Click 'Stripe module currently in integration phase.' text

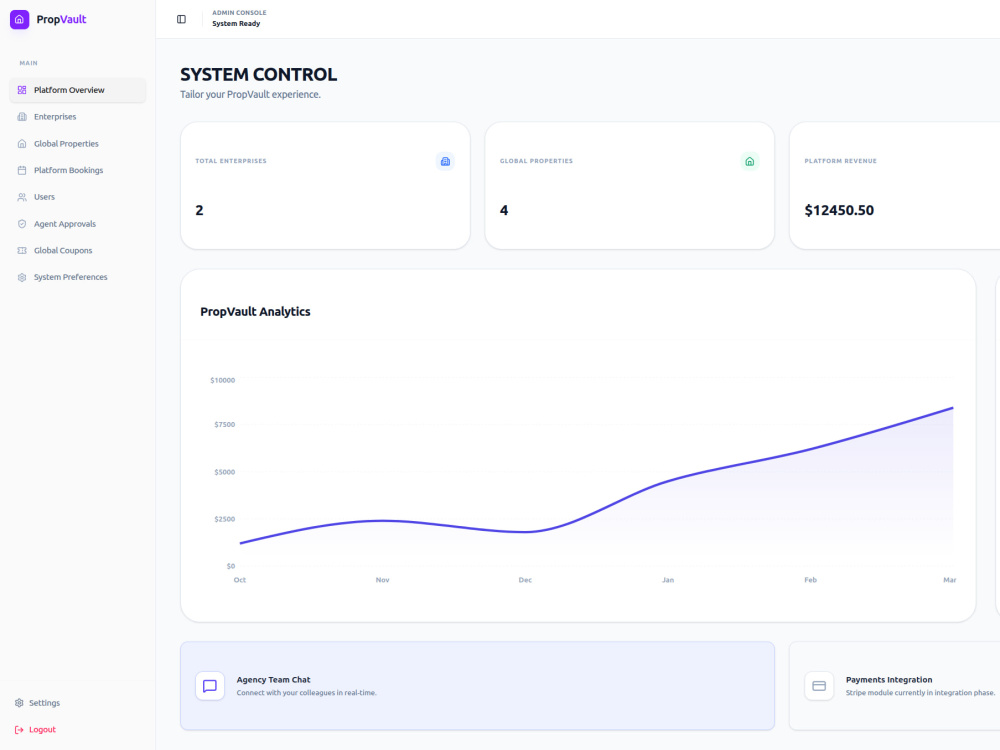(920, 693)
